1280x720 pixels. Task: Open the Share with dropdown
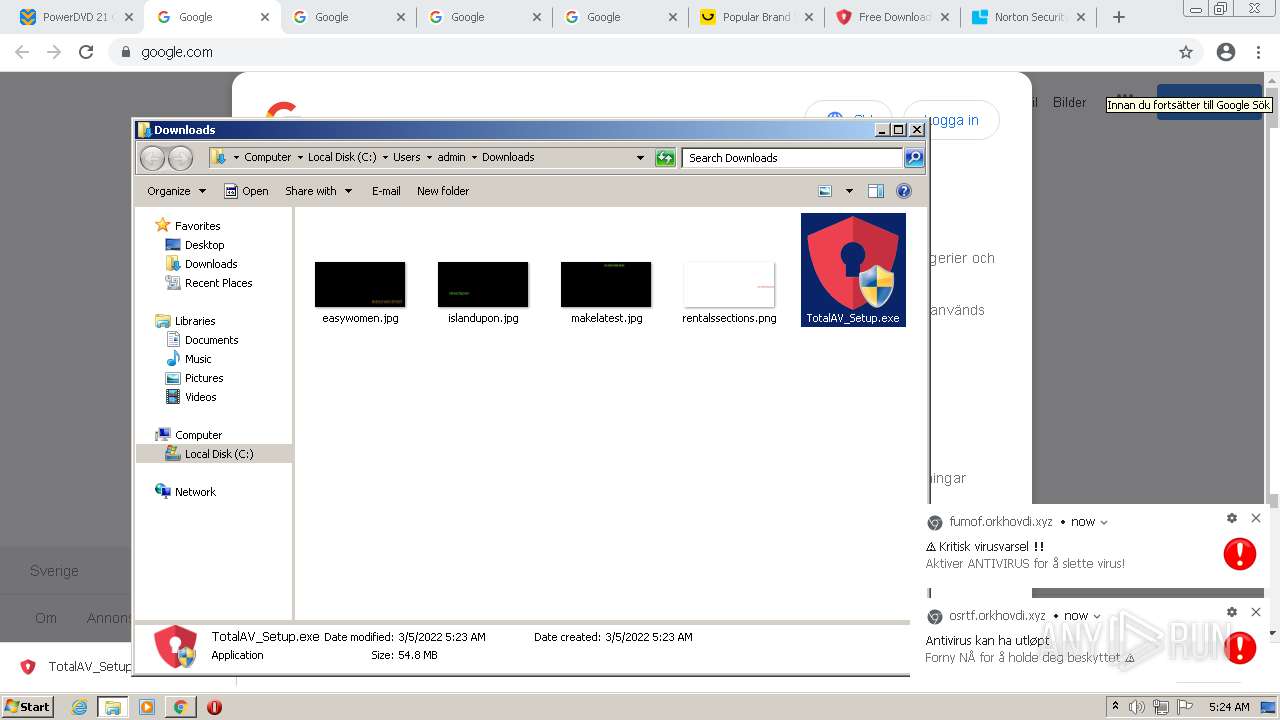pyautogui.click(x=318, y=191)
